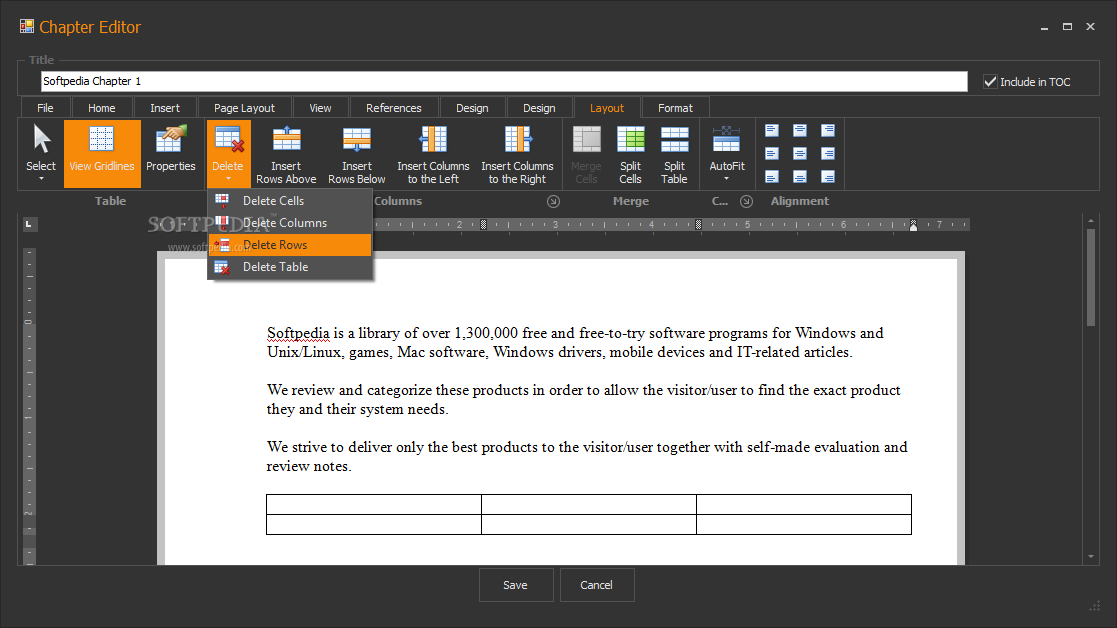Cancel chapter editing
The image size is (1117, 628).
click(597, 585)
